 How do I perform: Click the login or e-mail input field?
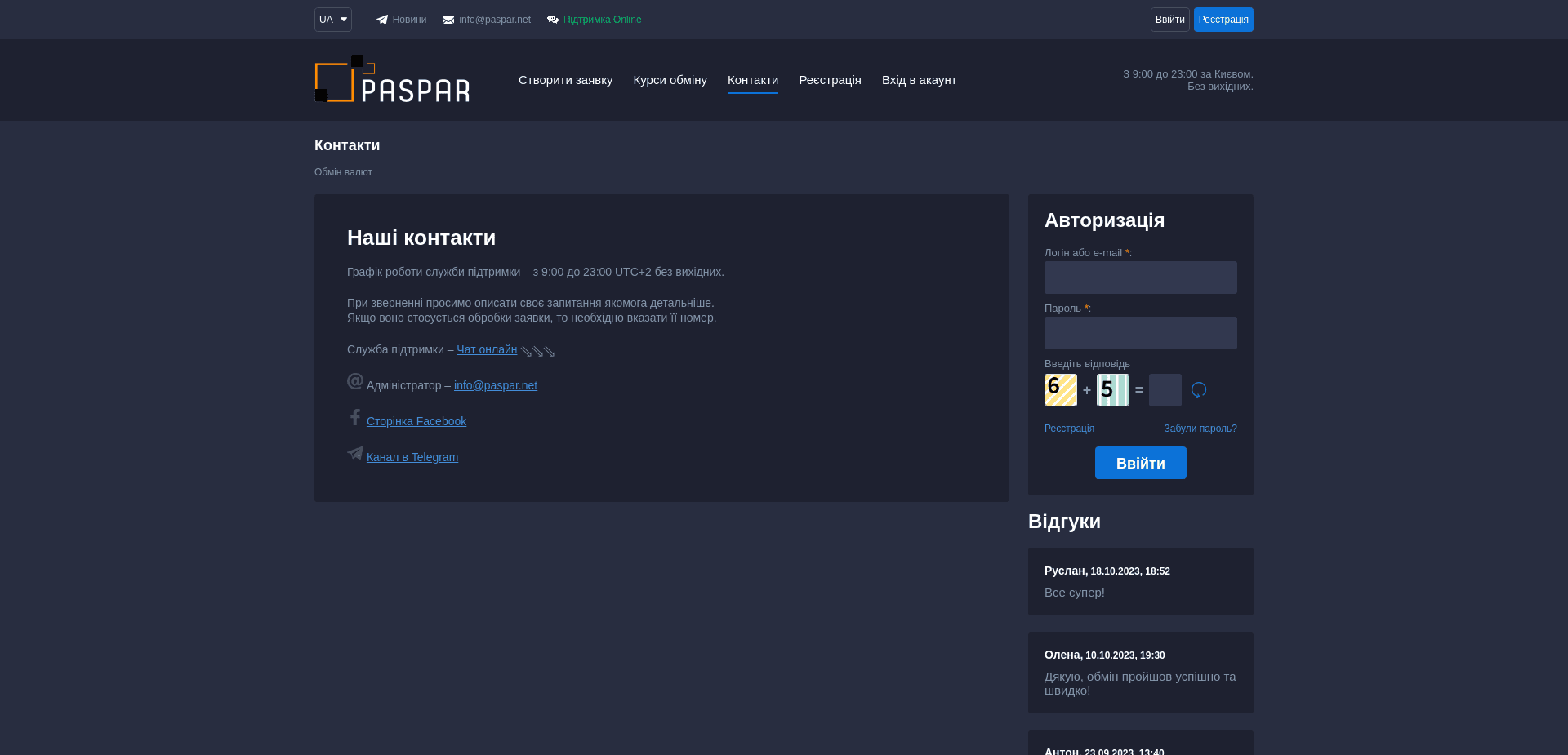(x=1140, y=278)
